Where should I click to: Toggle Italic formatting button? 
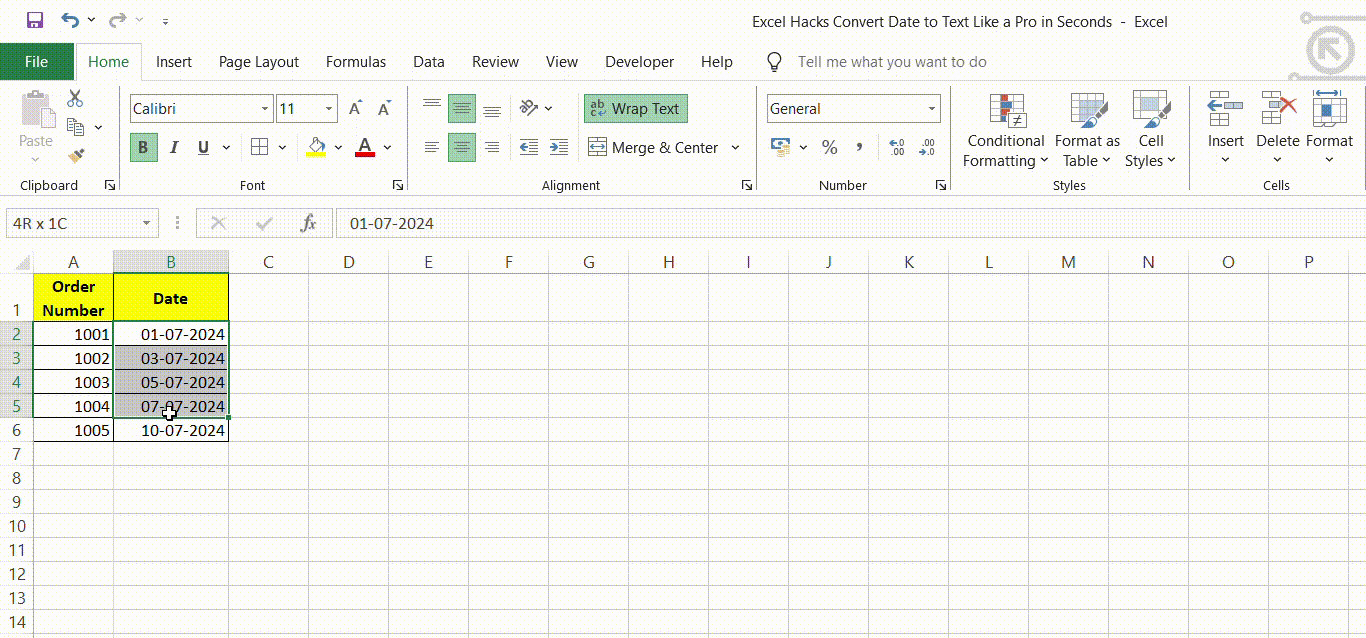tap(174, 148)
